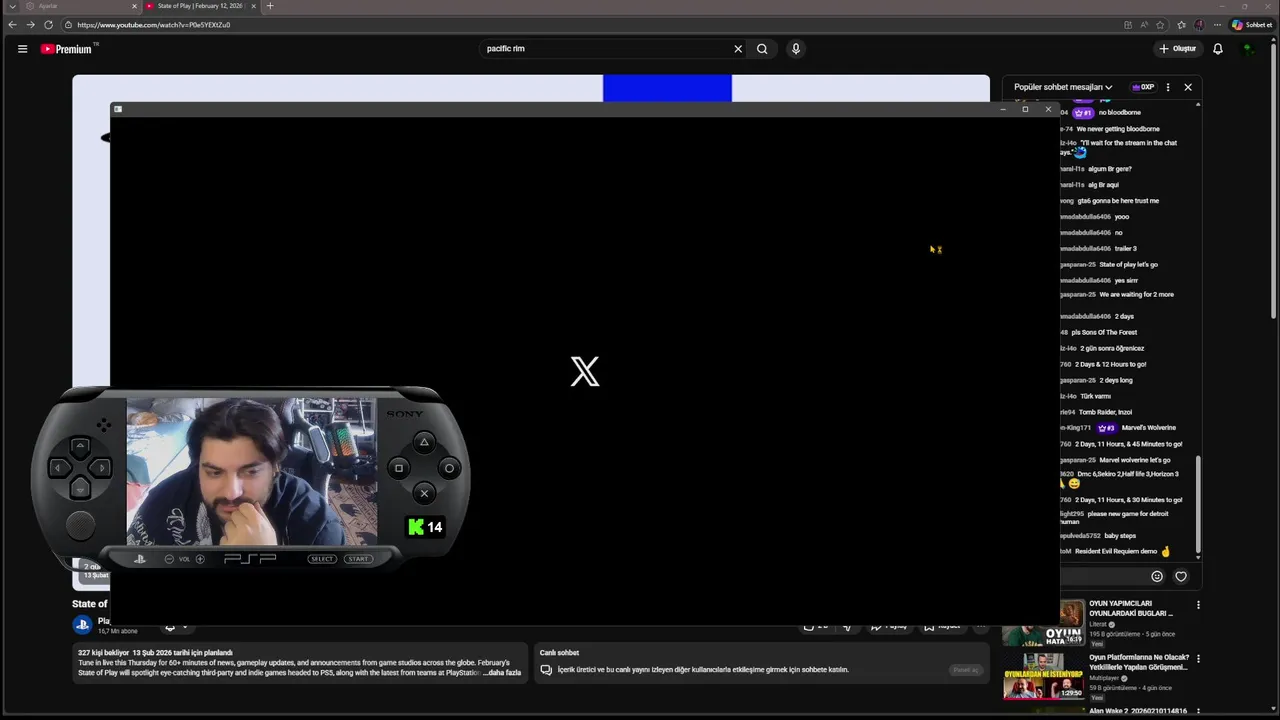1280x720 pixels.
Task: Open the PlayStation channel avatar
Action: tap(82, 625)
